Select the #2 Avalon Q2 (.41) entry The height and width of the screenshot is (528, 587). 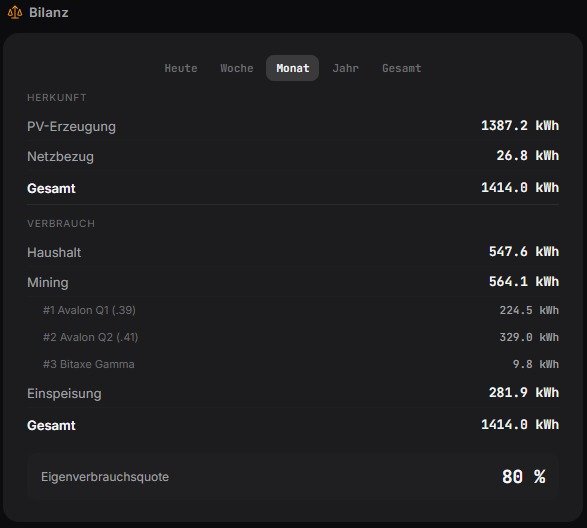pos(293,337)
